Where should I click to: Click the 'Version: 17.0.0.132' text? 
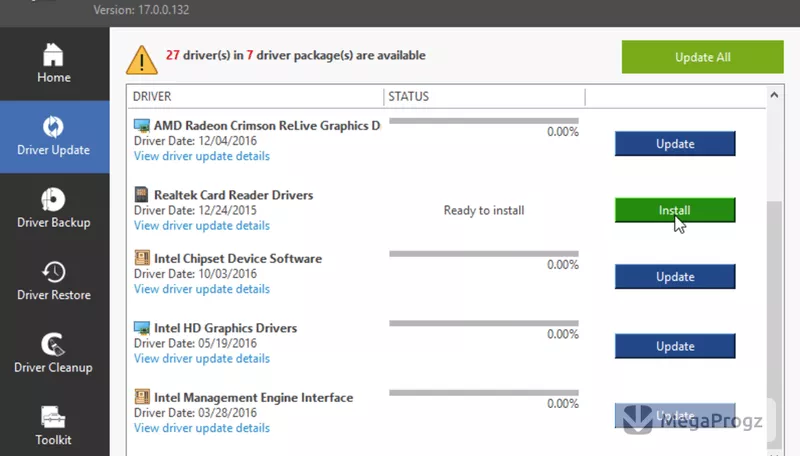click(x=141, y=10)
